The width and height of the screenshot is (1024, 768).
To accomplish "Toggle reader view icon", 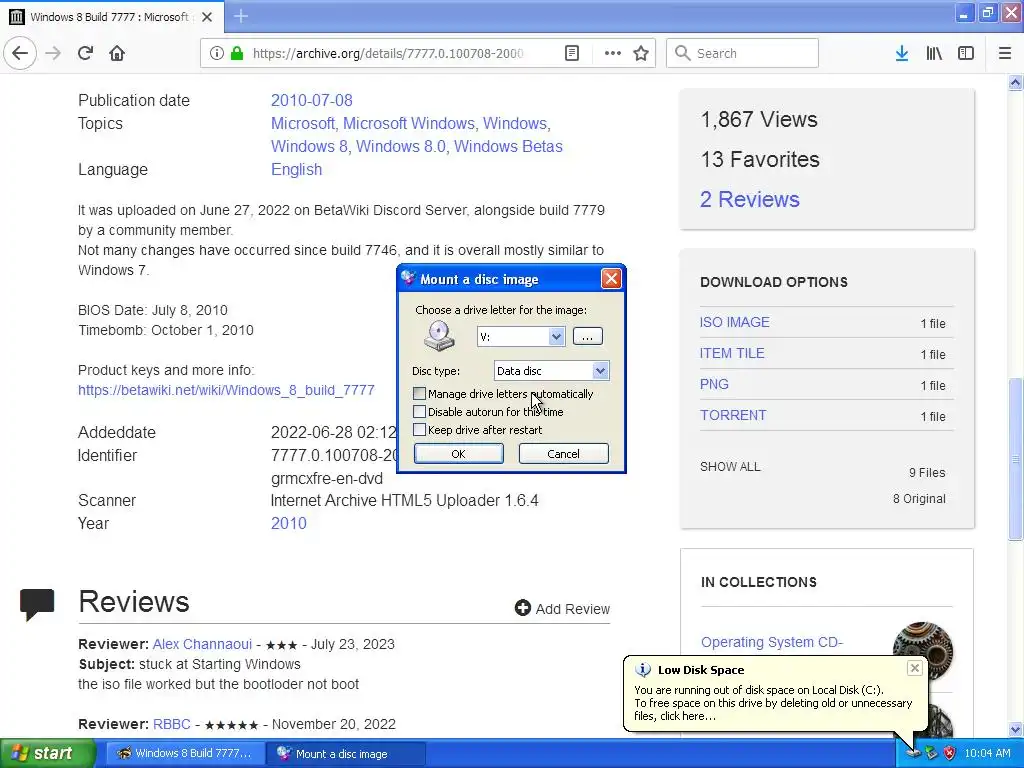I will click(x=571, y=53).
